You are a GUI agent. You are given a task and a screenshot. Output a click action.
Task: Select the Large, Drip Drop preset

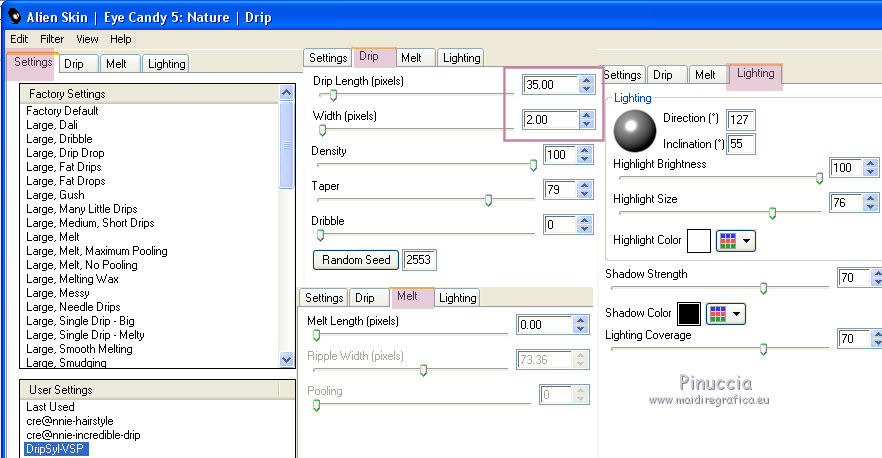[65, 153]
